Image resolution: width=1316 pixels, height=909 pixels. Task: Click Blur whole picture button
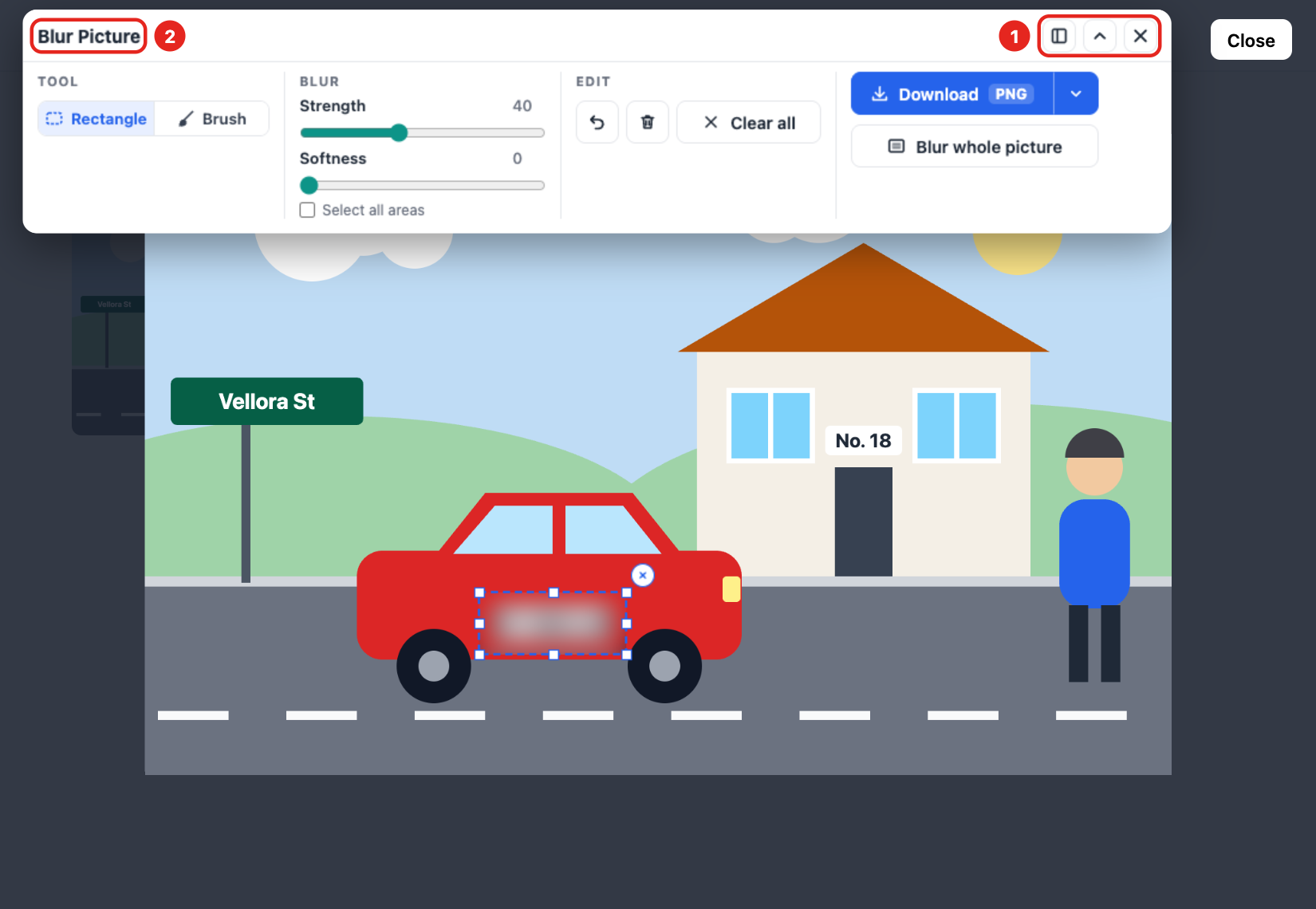(975, 147)
